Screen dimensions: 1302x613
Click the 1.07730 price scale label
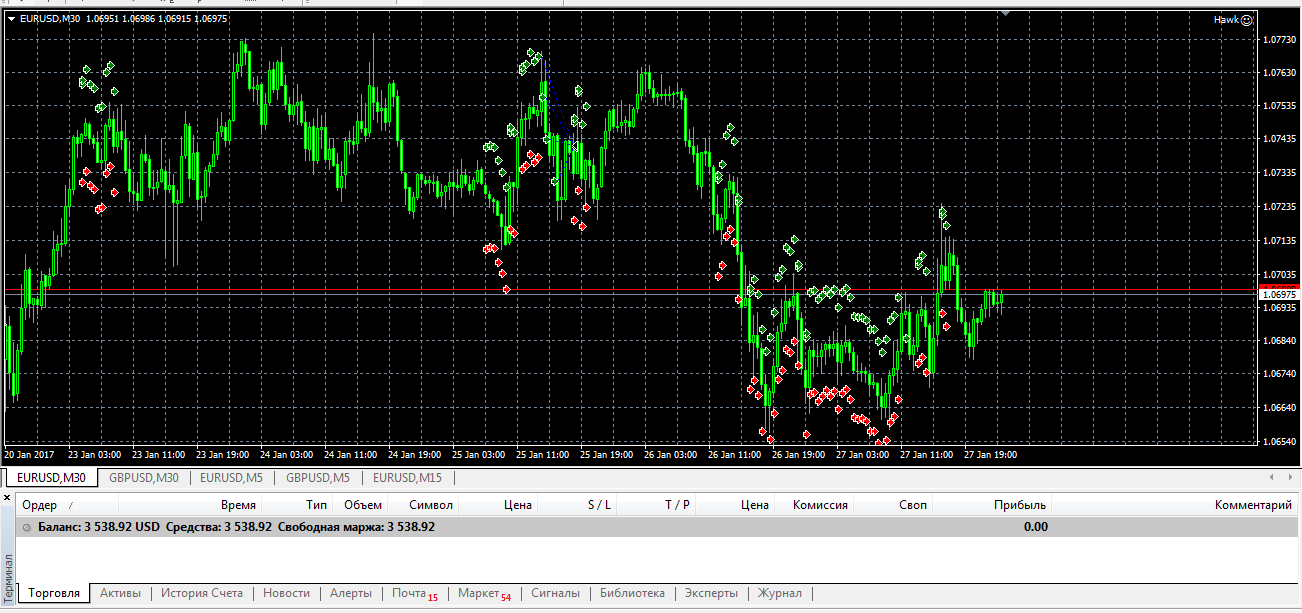[1279, 40]
